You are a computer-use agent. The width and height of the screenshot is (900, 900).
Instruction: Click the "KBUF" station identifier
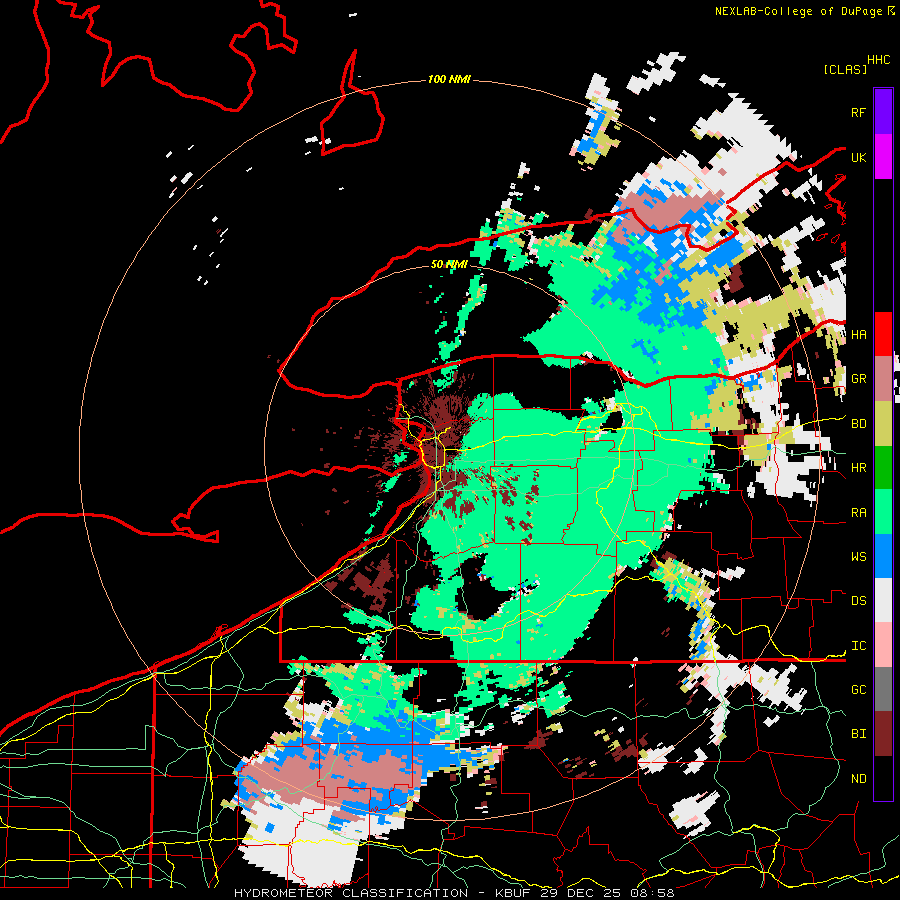pyautogui.click(x=514, y=893)
